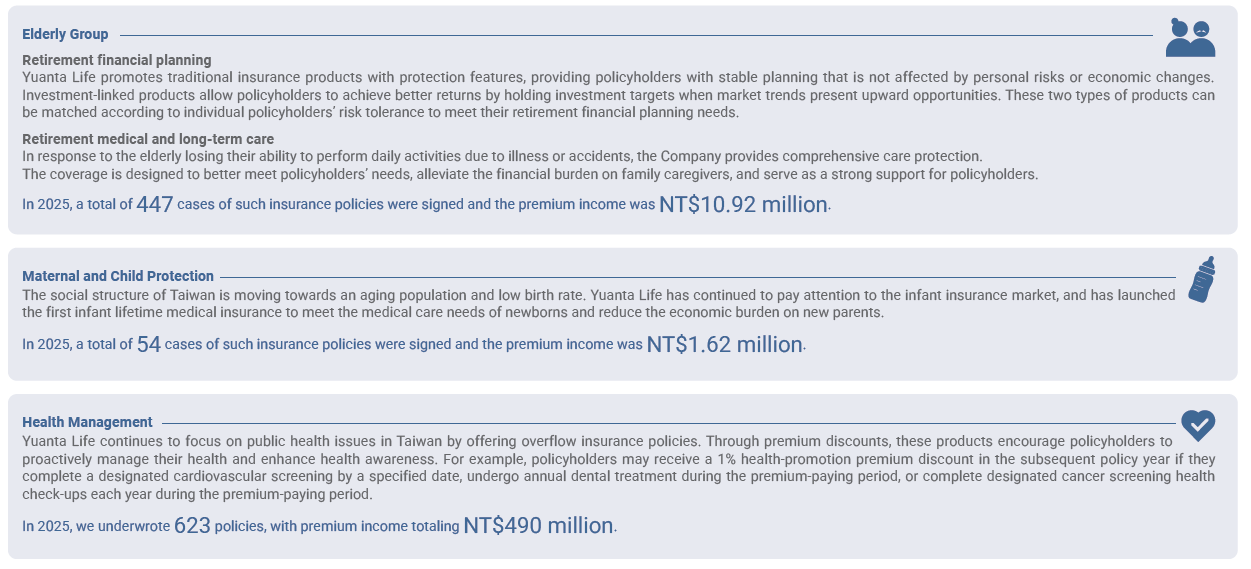This screenshot has width=1251, height=569.
Task: Click the 54 cases number
Action: [149, 344]
